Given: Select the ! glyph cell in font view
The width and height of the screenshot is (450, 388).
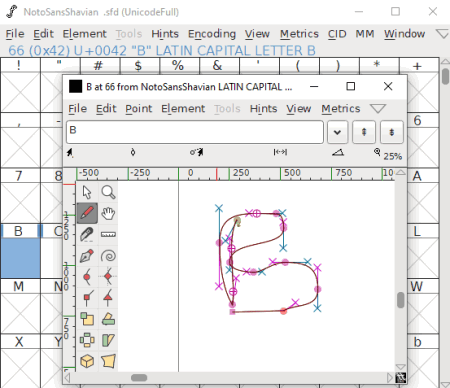Looking at the screenshot, I should coord(20,92).
